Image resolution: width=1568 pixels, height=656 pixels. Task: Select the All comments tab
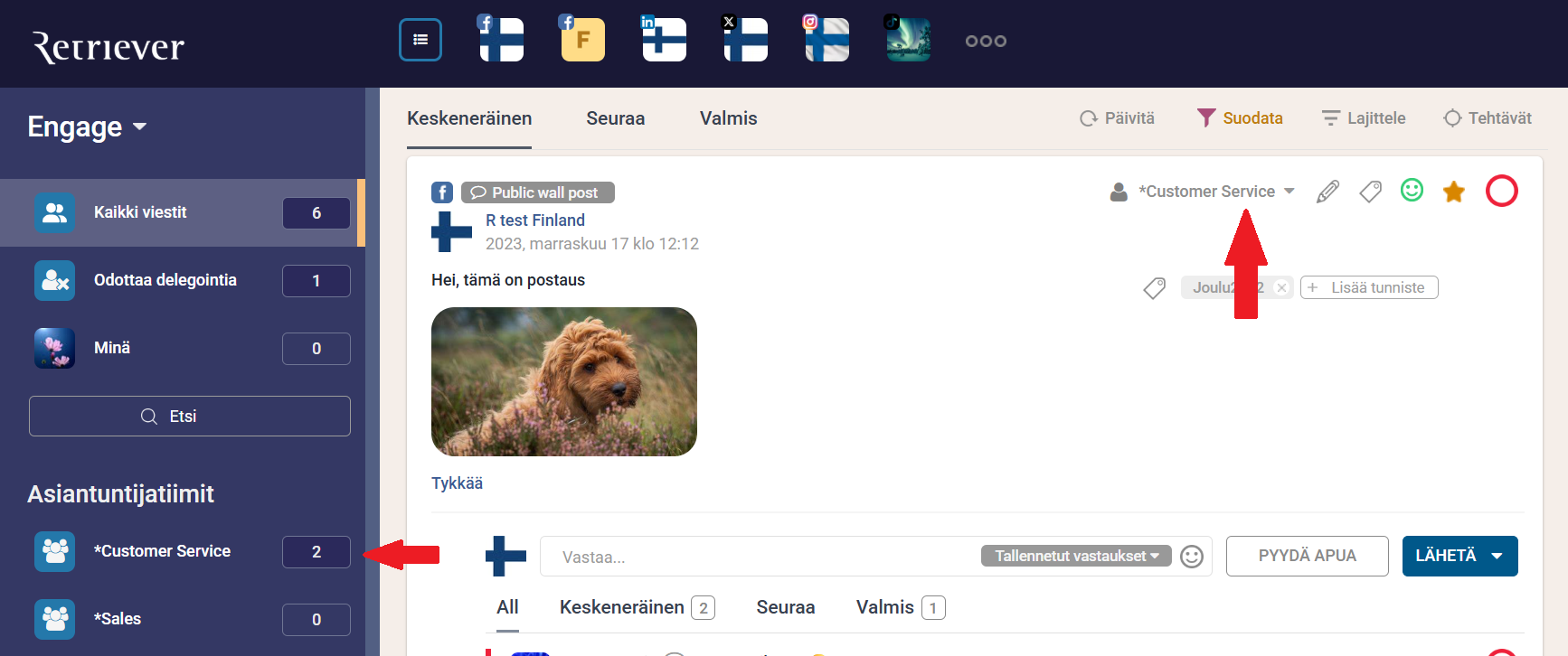click(507, 608)
